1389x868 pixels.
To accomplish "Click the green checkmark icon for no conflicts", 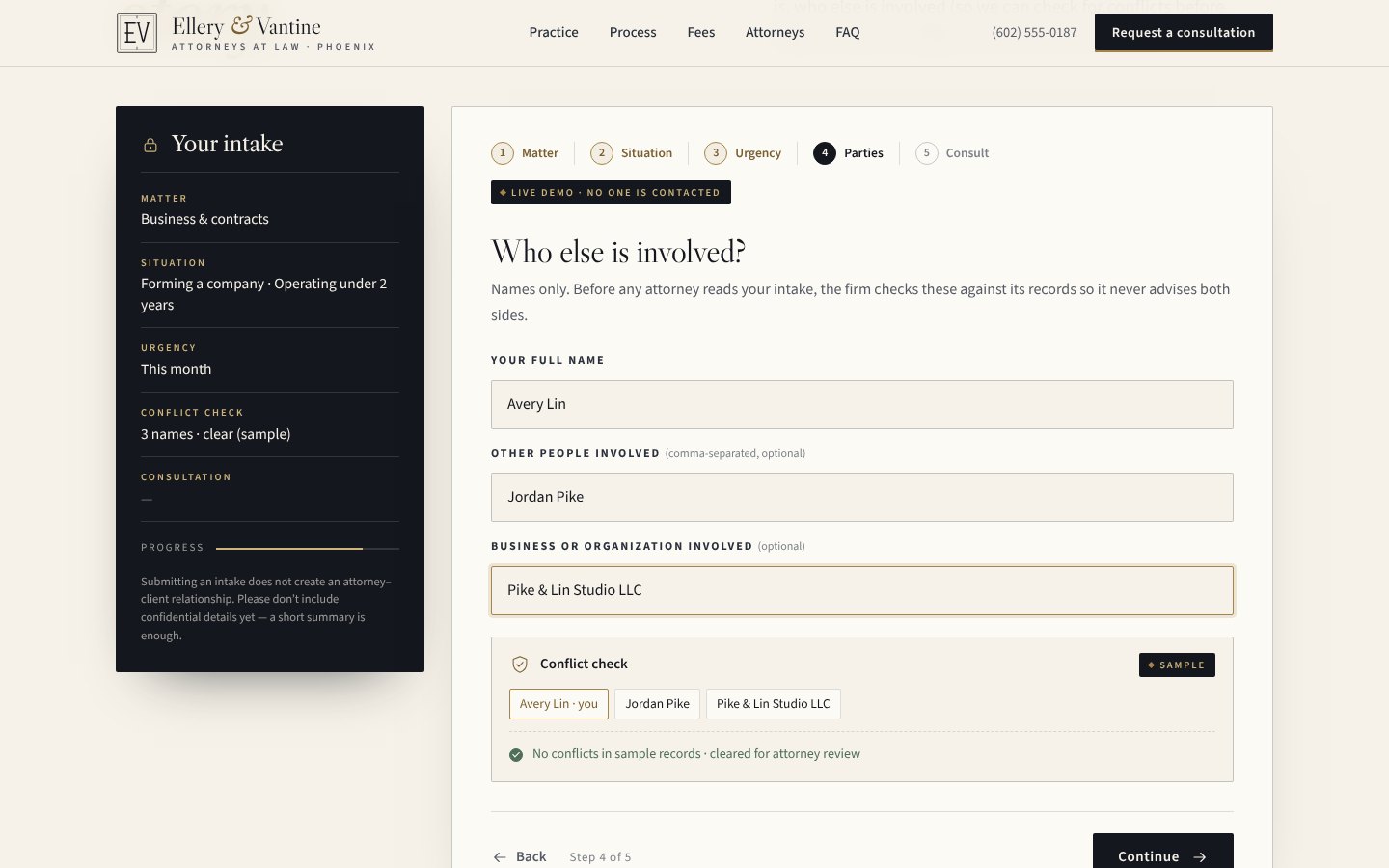I will click(516, 754).
